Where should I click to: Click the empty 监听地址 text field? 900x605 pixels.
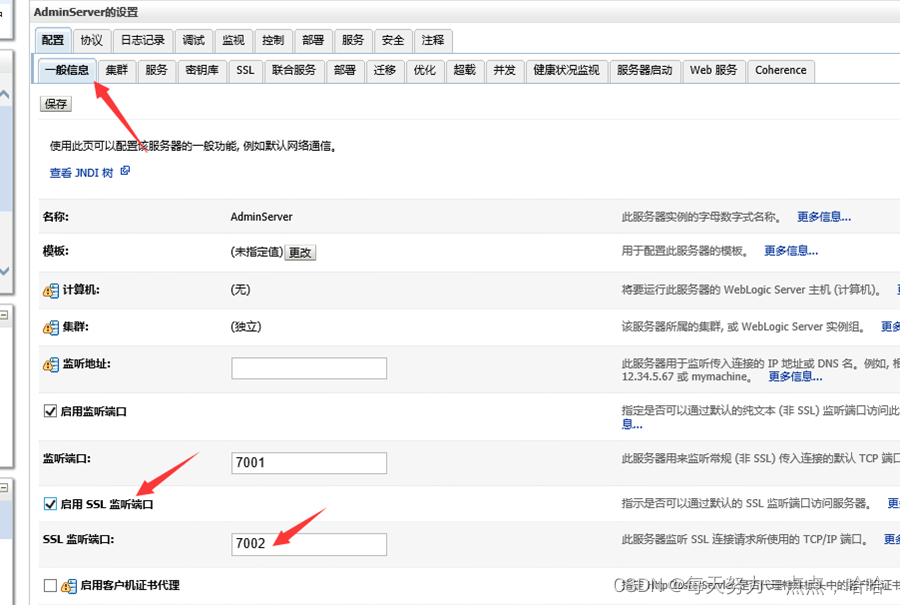coord(308,368)
